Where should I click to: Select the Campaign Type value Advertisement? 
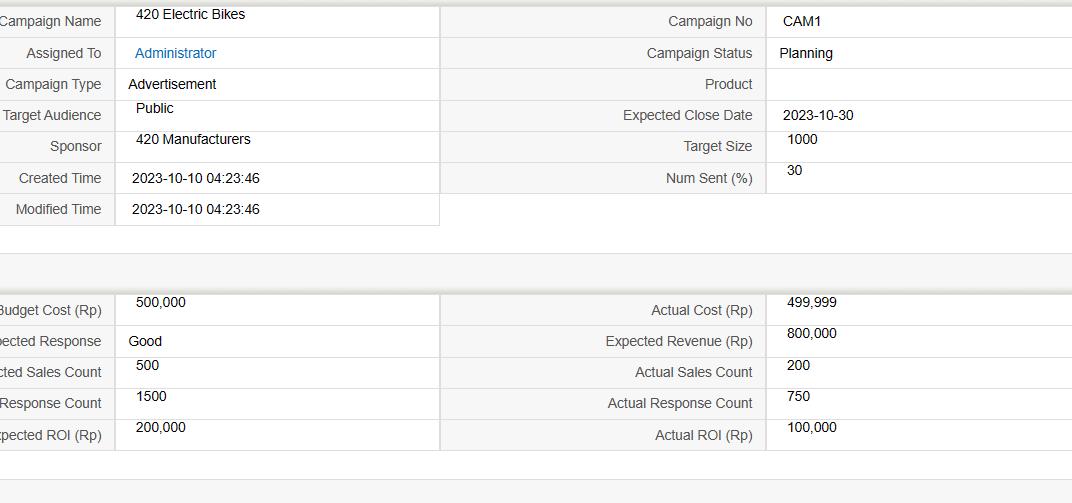tap(172, 84)
